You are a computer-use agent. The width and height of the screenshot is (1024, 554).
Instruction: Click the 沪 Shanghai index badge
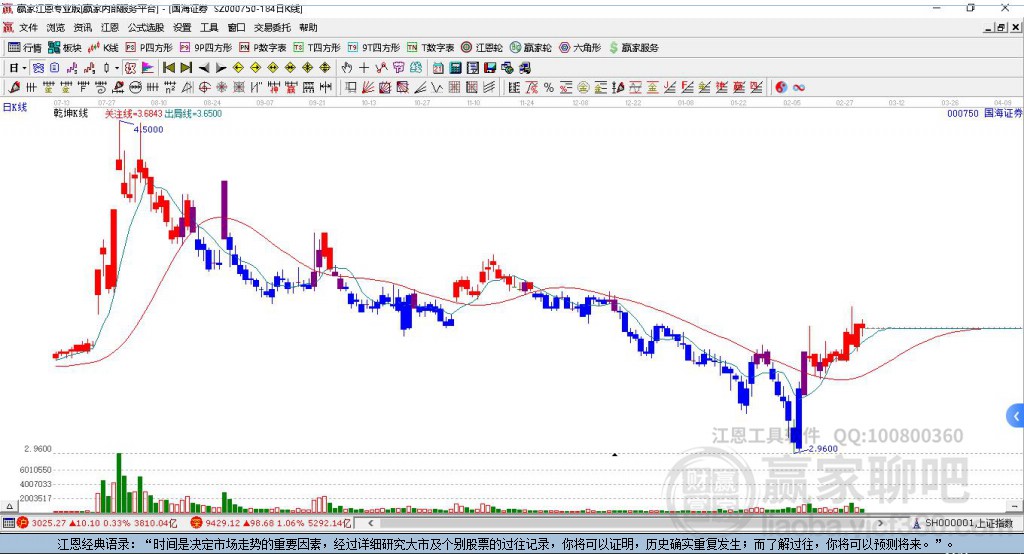click(23, 523)
